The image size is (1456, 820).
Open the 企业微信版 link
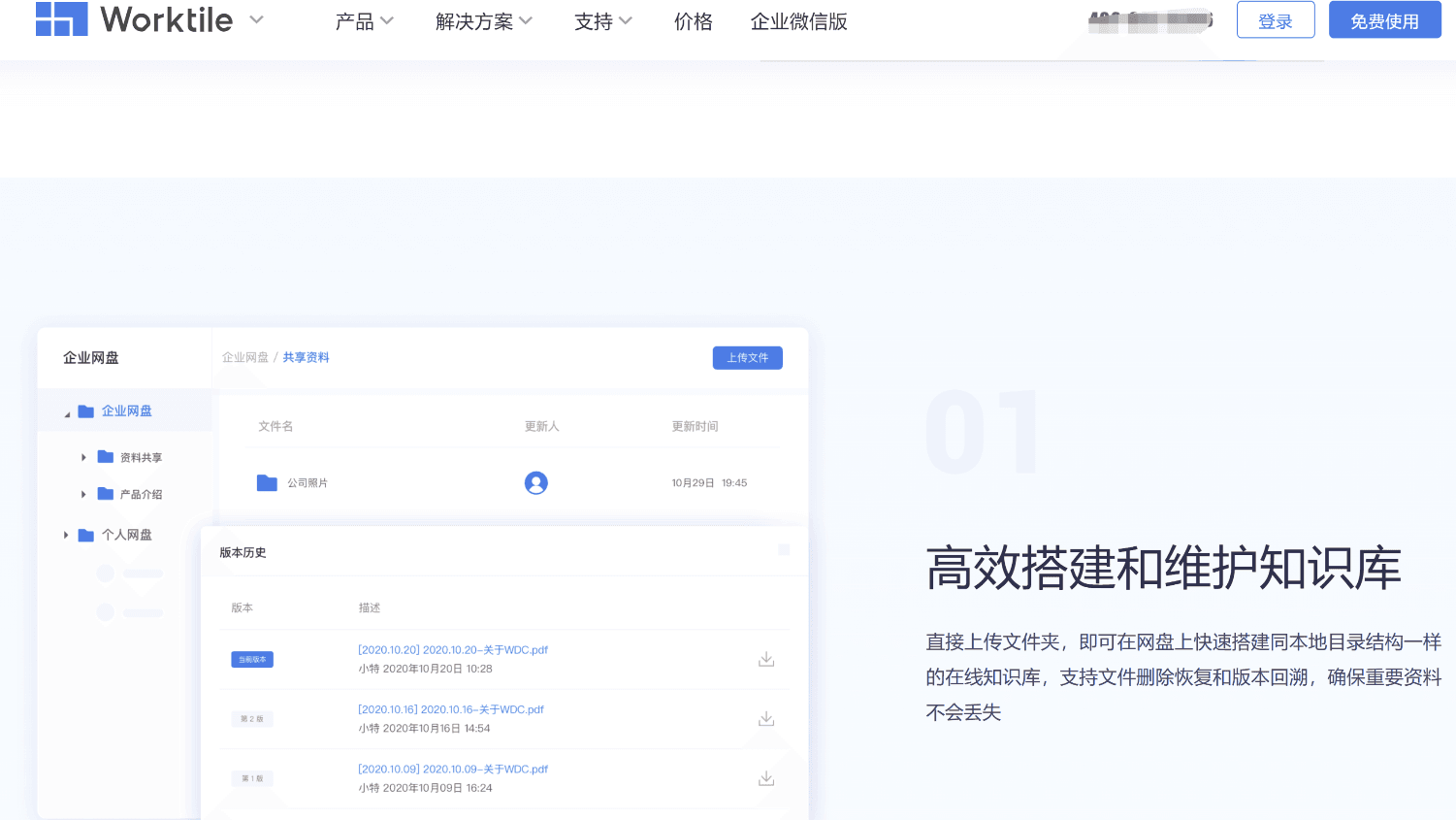(x=799, y=21)
